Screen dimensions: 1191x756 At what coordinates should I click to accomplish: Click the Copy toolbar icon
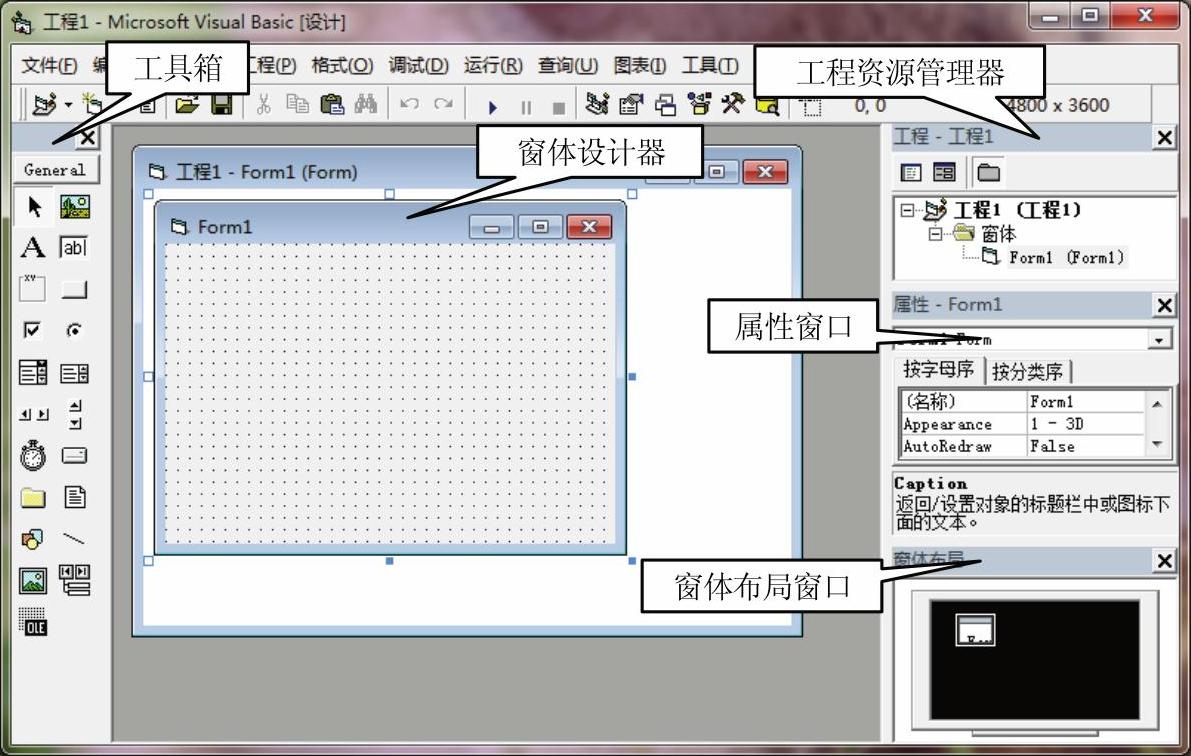[297, 104]
